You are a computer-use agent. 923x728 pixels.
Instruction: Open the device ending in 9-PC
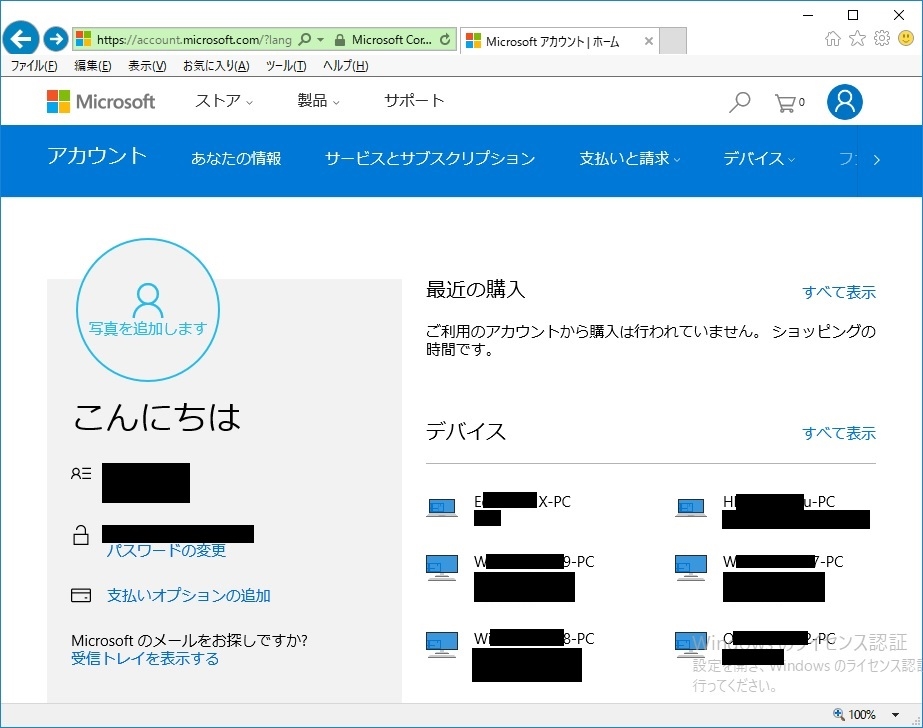coord(534,562)
